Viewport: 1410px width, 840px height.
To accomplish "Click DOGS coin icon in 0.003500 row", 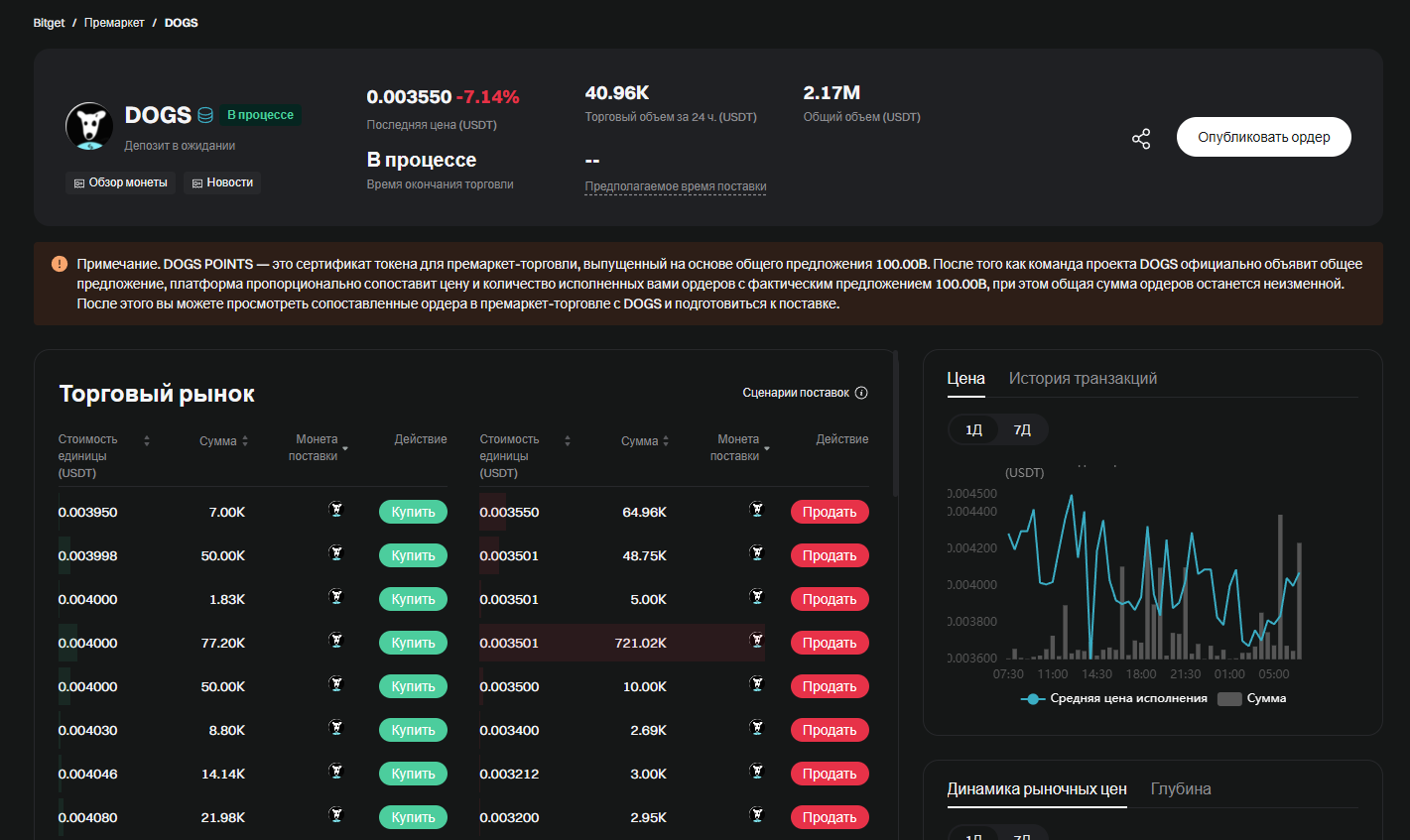I will click(757, 684).
